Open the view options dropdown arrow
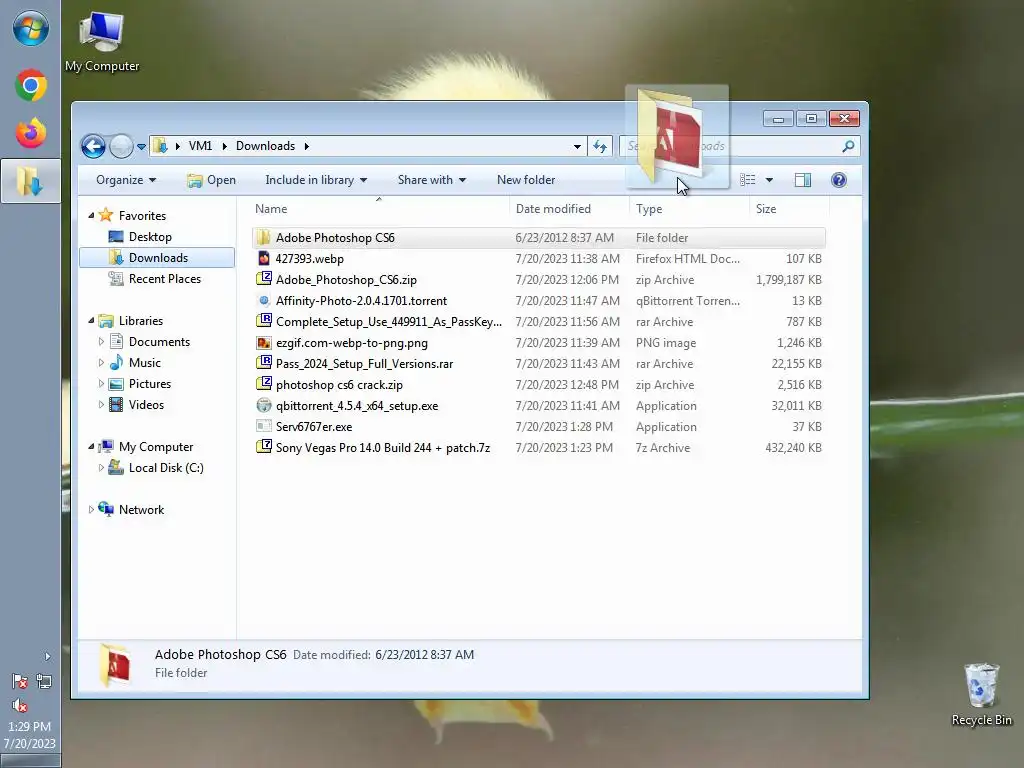The image size is (1024, 768). click(769, 180)
